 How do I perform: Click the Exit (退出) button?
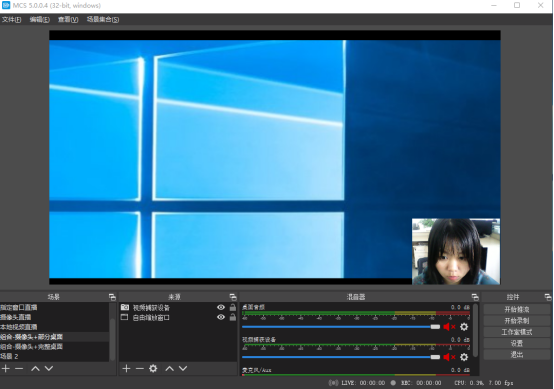click(x=517, y=355)
